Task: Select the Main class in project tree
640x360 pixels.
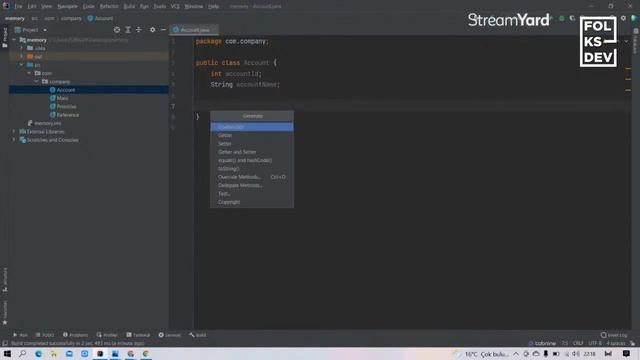Action: click(x=59, y=98)
